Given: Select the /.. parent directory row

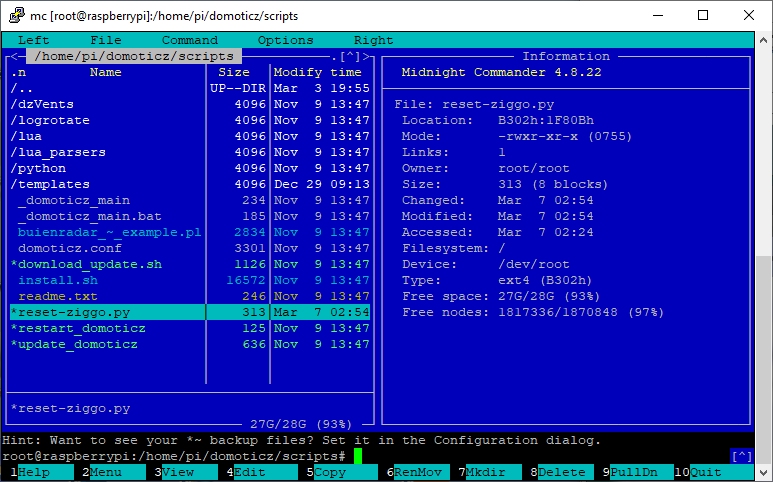Looking at the screenshot, I should coord(190,88).
